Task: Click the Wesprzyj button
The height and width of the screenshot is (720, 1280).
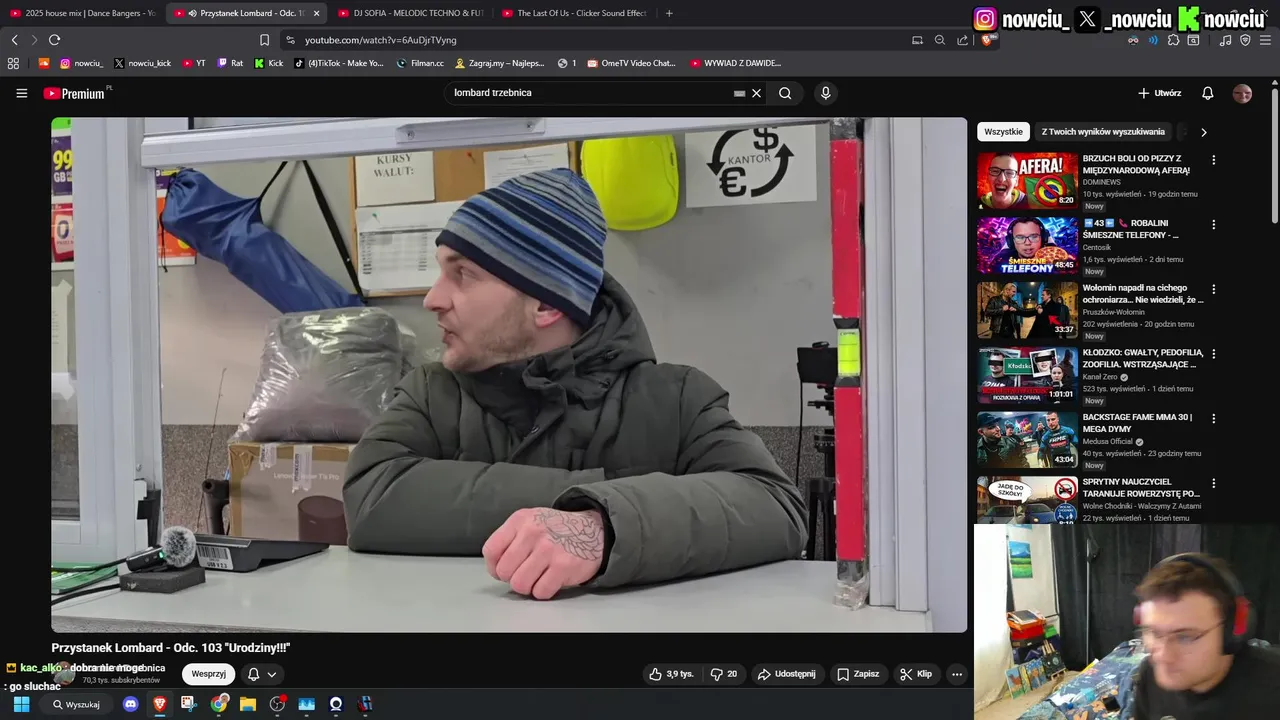Action: pos(208,674)
